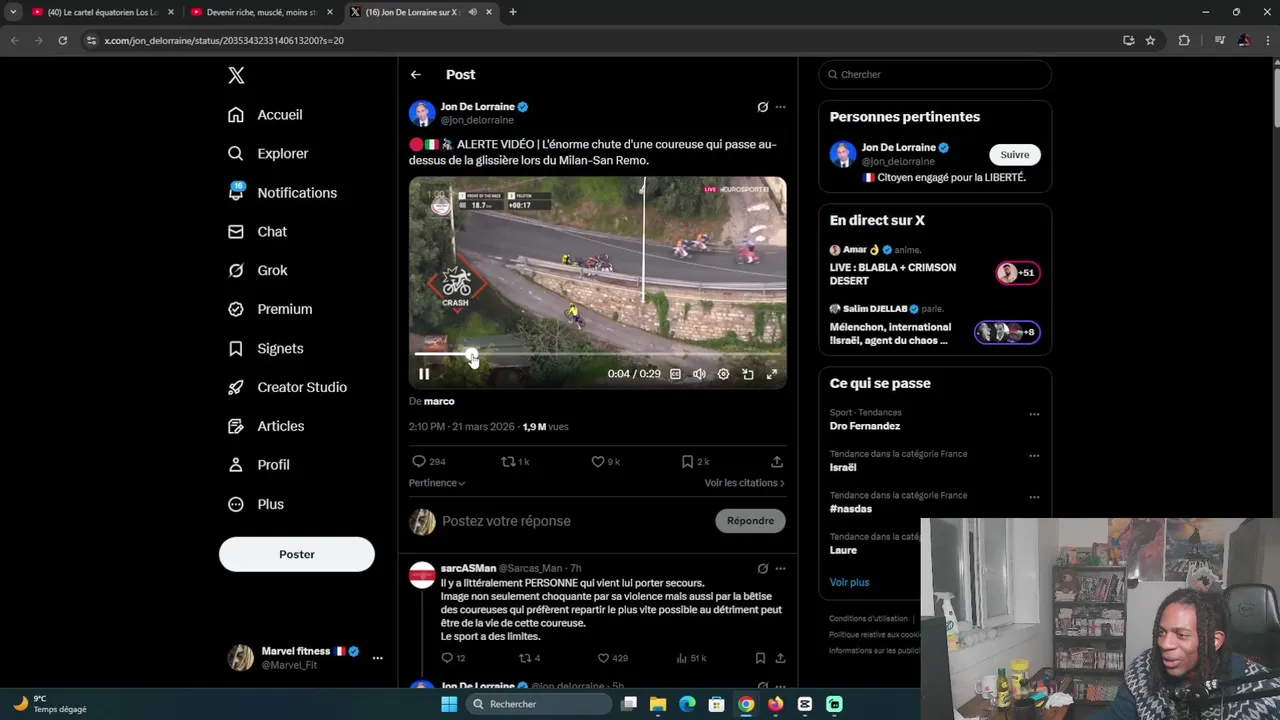Open more options on sarcASMan comment
This screenshot has height=720, width=1280.
click(780, 569)
